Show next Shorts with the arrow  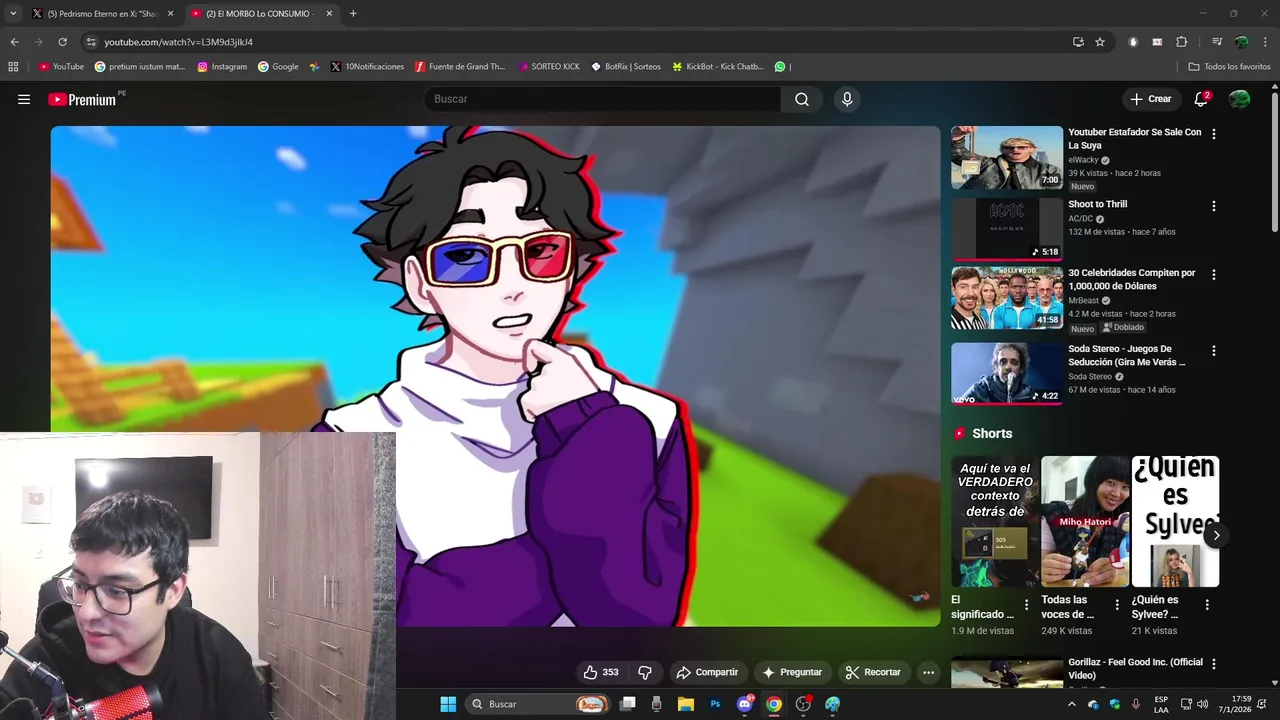(1216, 535)
